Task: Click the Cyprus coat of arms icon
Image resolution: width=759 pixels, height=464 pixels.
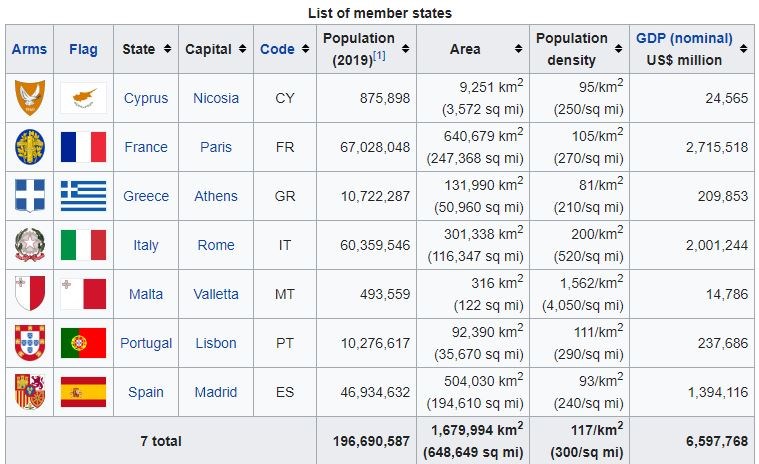Action: pyautogui.click(x=29, y=98)
